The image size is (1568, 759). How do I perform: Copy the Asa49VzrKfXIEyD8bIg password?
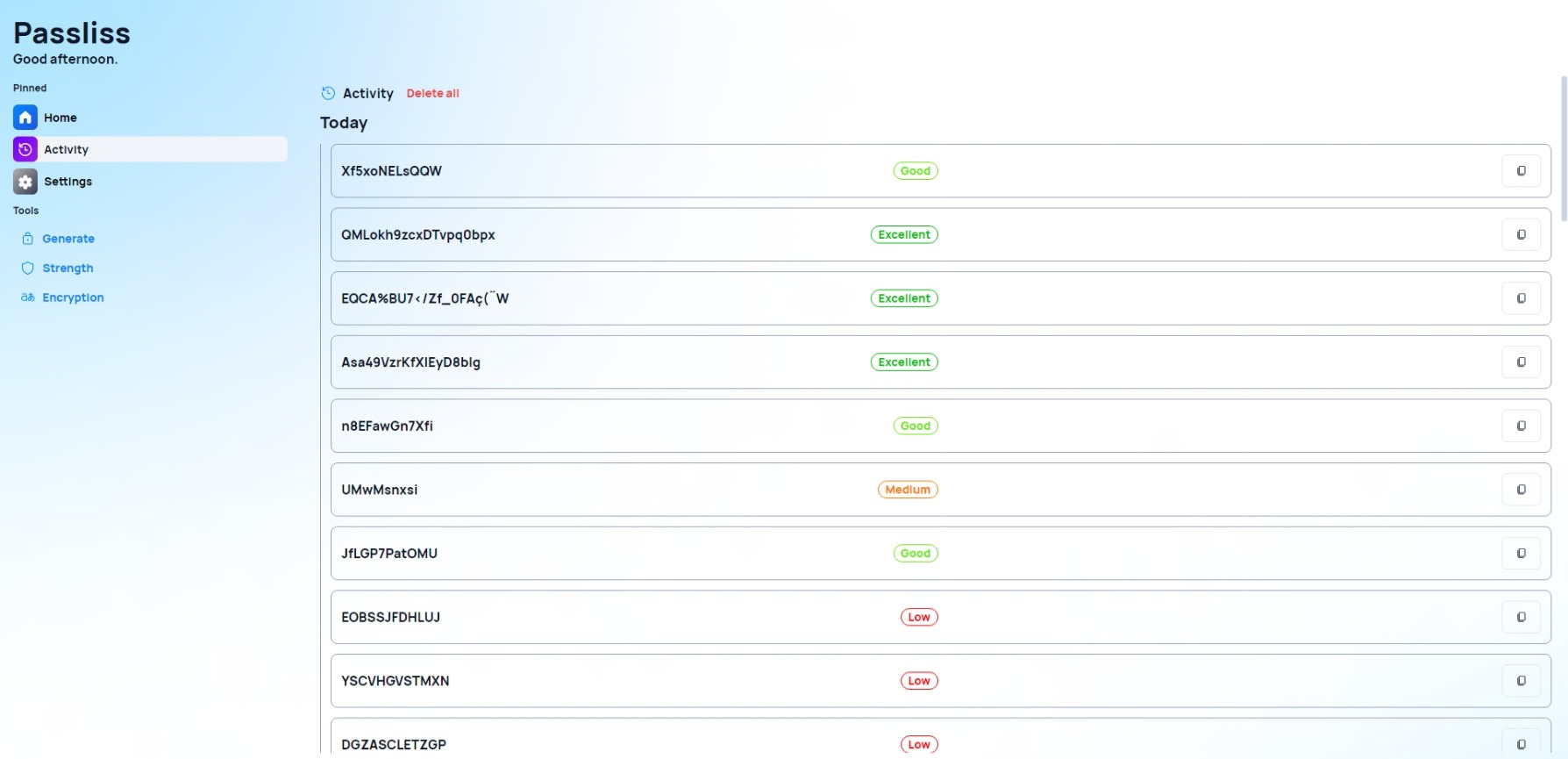[1521, 362]
